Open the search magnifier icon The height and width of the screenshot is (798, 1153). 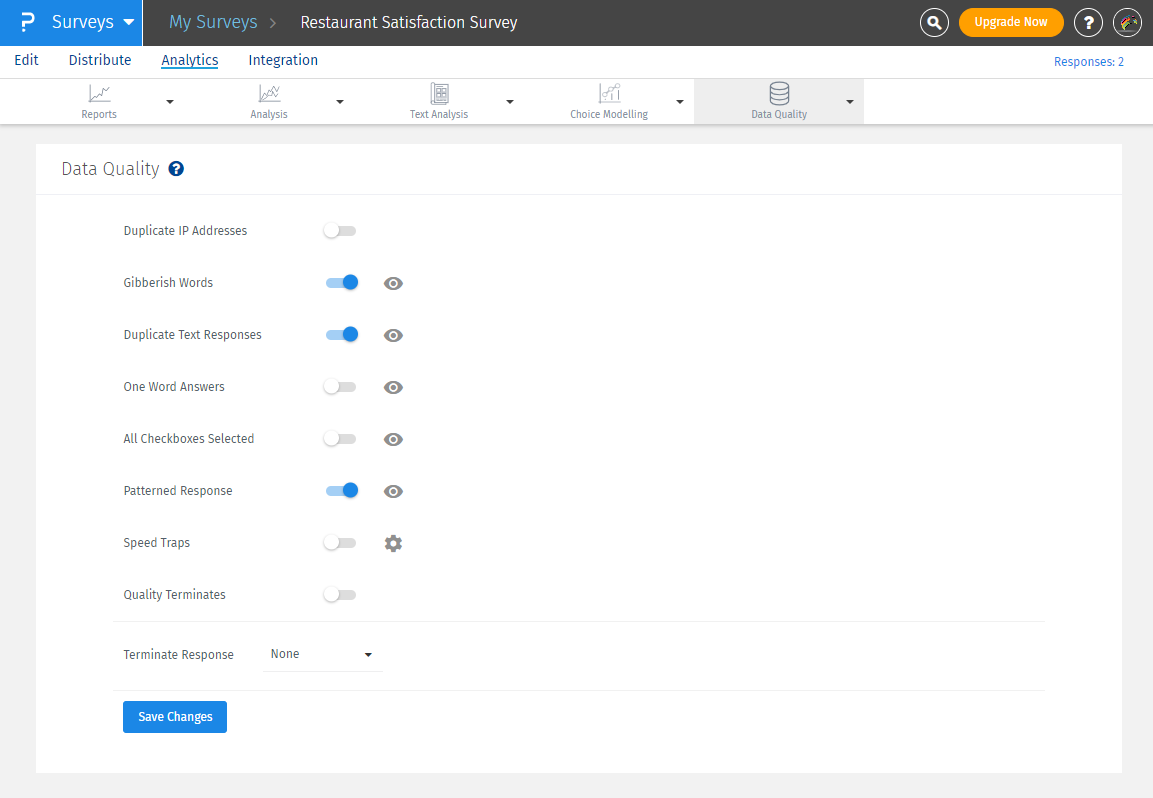click(x=934, y=22)
